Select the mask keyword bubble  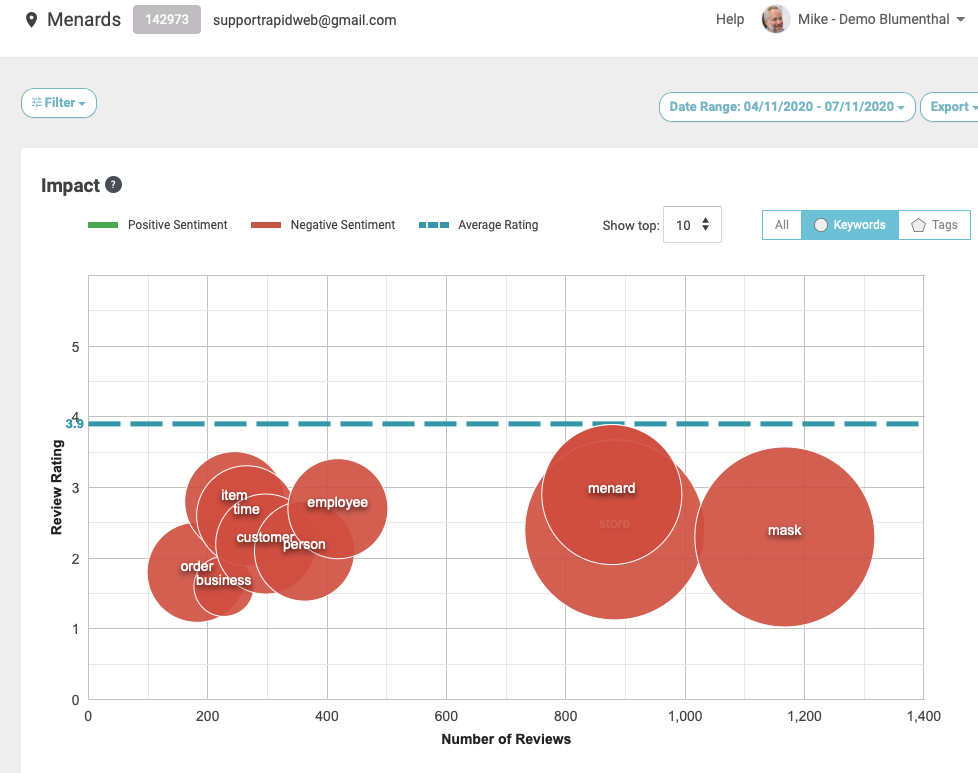[x=785, y=537]
